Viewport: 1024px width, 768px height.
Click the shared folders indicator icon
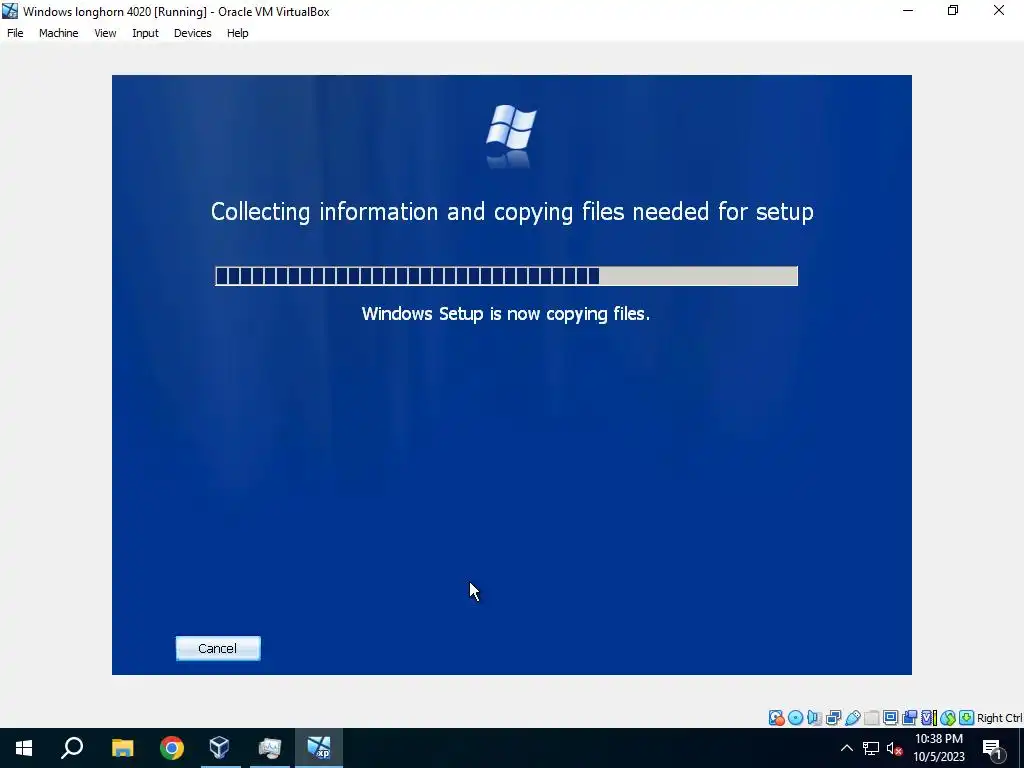[x=871, y=718]
